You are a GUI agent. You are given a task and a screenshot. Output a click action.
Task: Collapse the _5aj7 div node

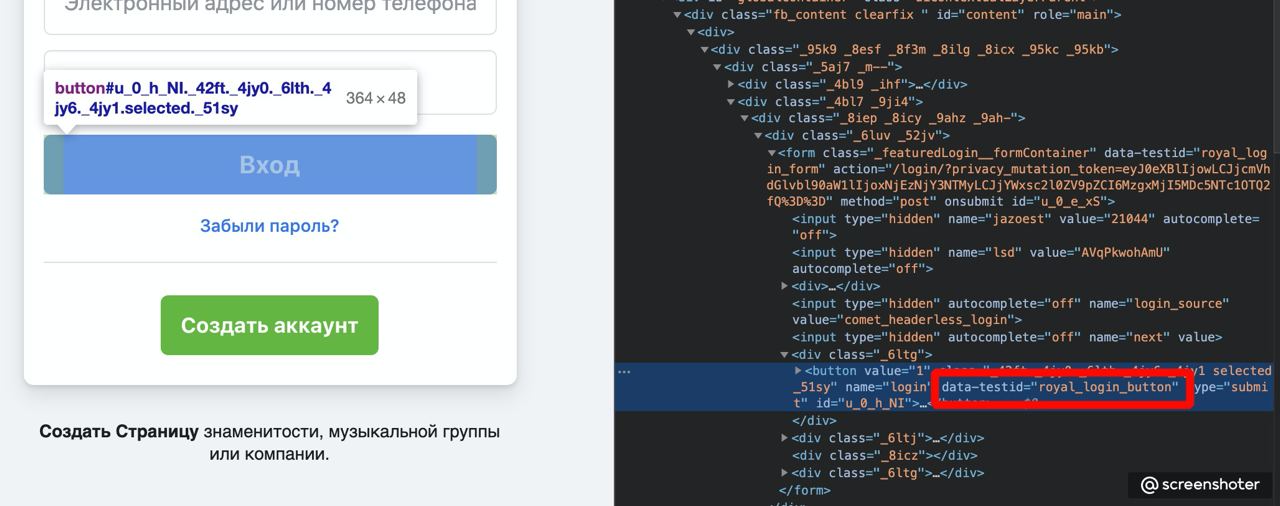tap(717, 67)
